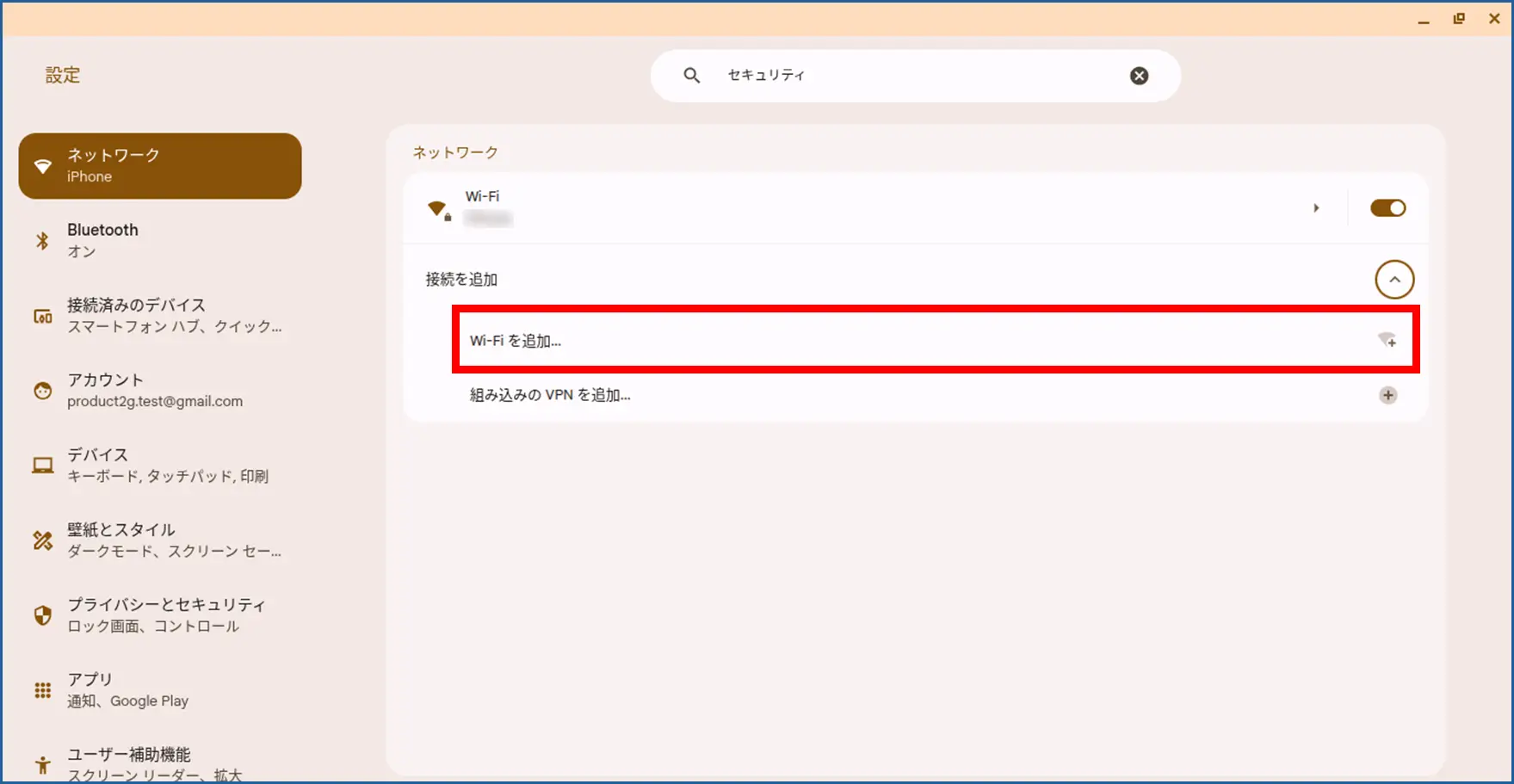
Task: Open the ネットワーク sidebar section
Action: click(160, 166)
